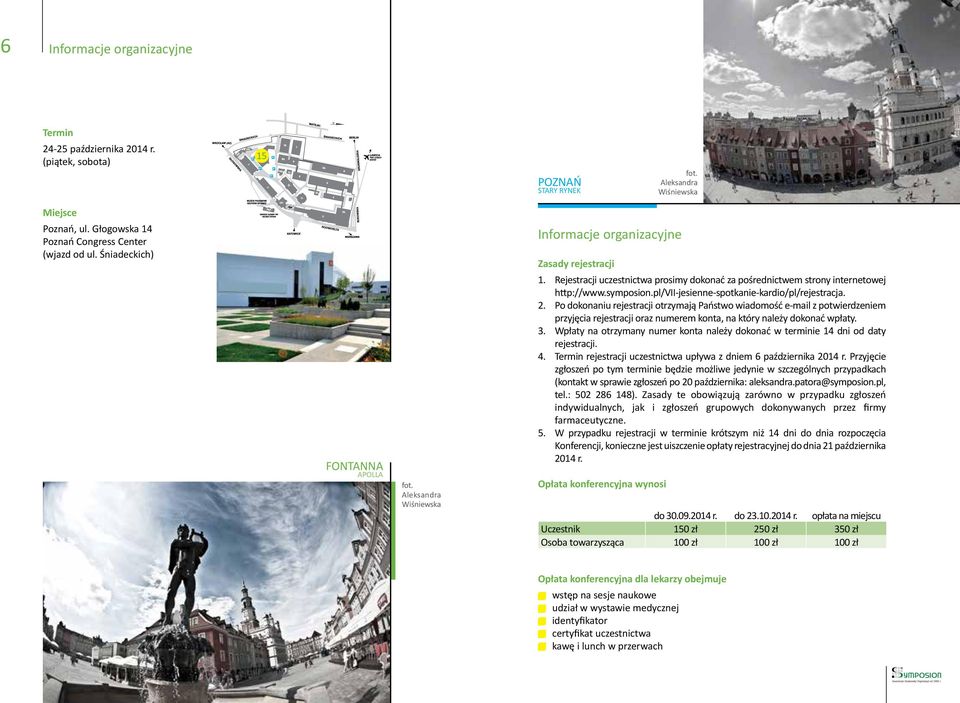The width and height of the screenshot is (960, 703).
Task: Click the 'Osoba towarzysząca' row label
Action: tap(582, 543)
